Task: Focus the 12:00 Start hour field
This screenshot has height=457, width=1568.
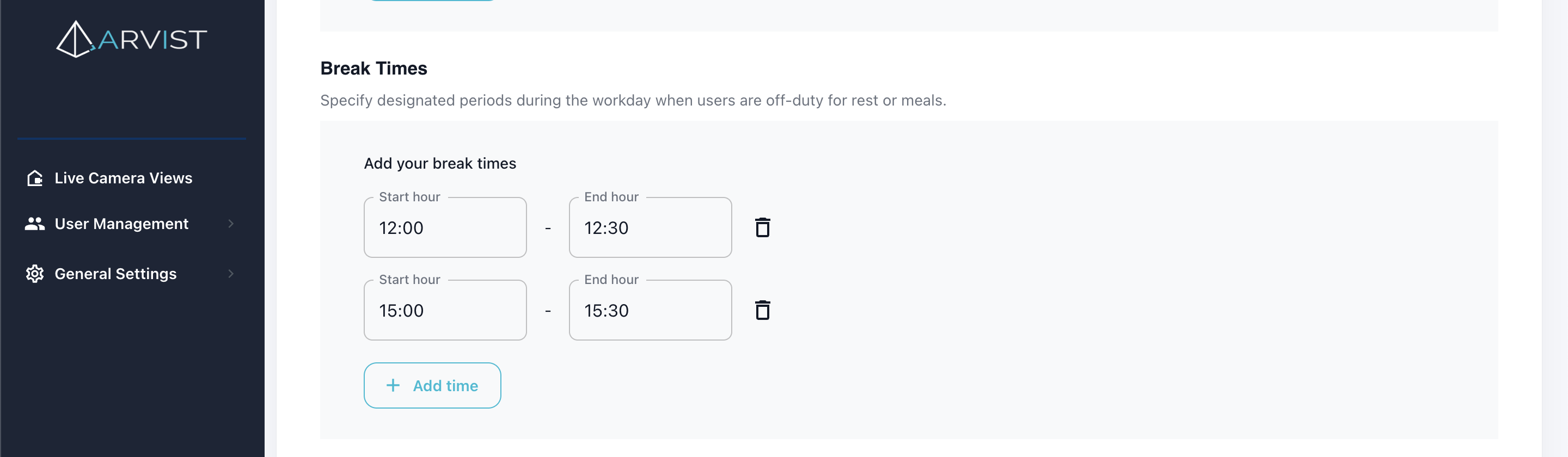Action: click(x=445, y=227)
